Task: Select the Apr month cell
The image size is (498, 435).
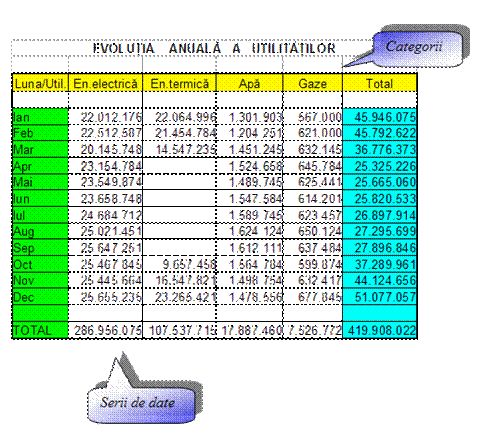Action: pos(40,166)
